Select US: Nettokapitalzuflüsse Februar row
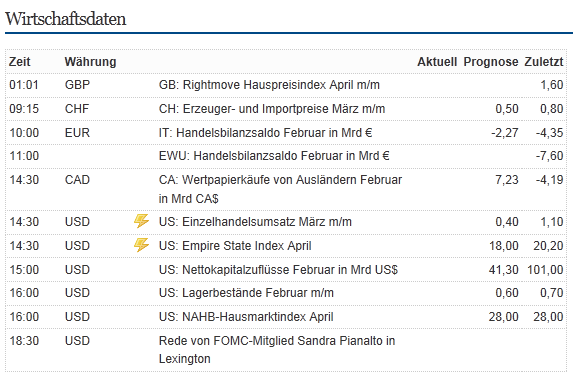 click(286, 270)
